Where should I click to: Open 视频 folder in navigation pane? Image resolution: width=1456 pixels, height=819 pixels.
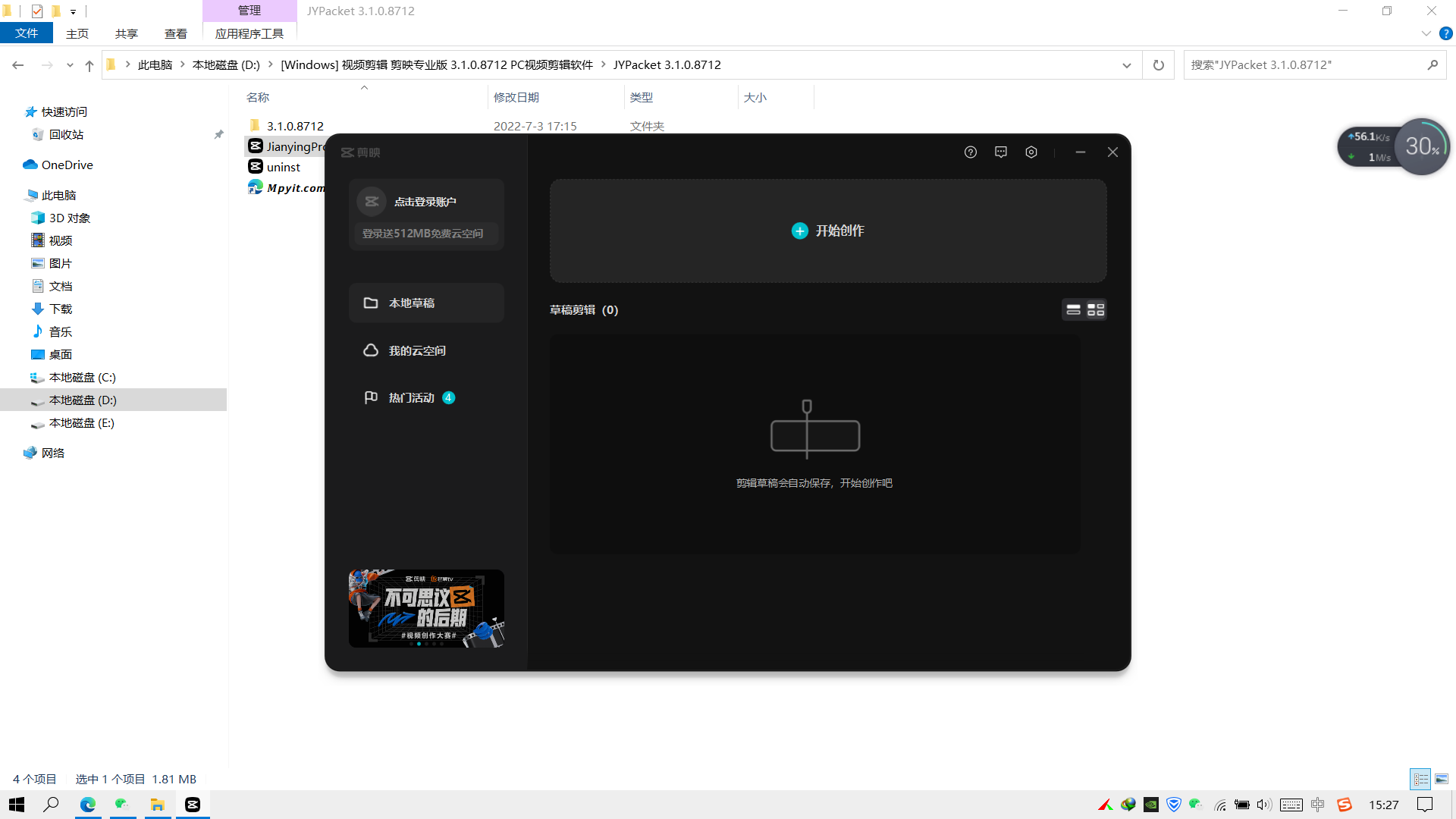point(60,240)
